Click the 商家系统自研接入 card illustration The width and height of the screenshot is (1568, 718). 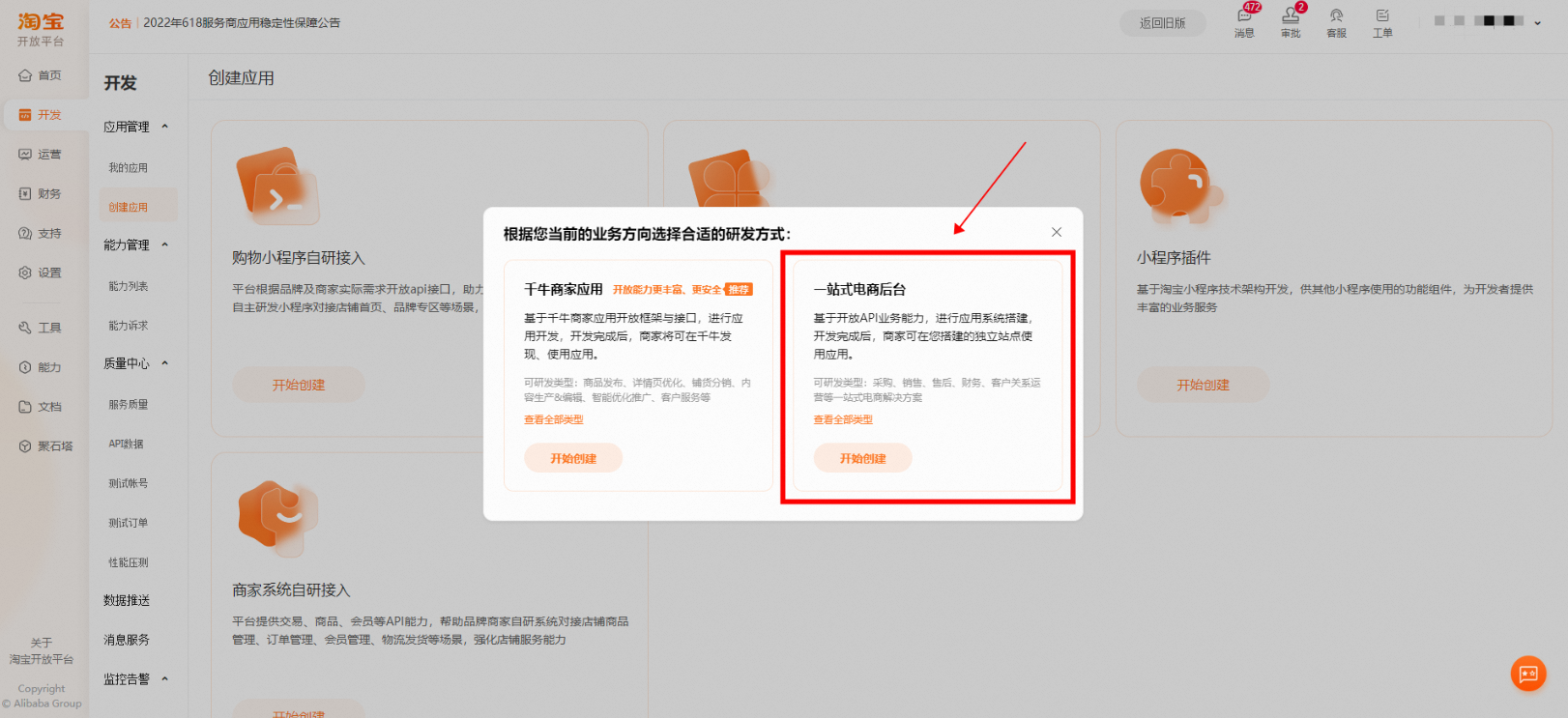(278, 519)
